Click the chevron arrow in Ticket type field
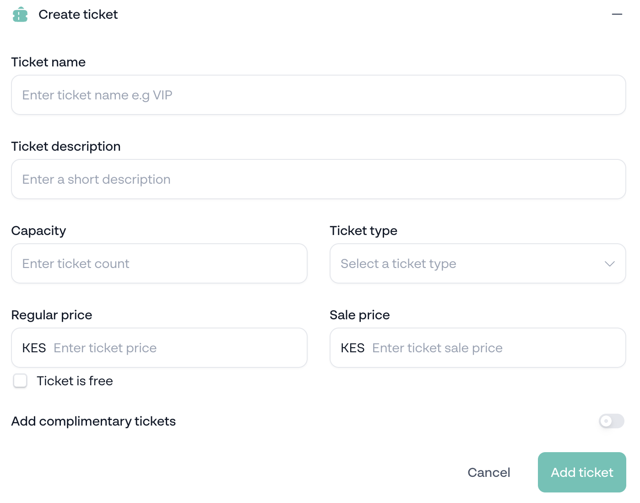This screenshot has height=503, width=640. (609, 264)
